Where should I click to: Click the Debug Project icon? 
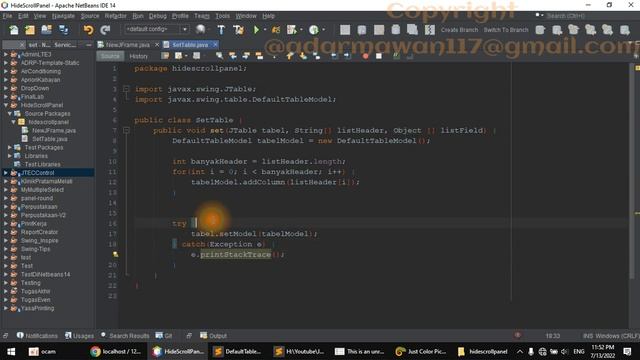point(276,29)
